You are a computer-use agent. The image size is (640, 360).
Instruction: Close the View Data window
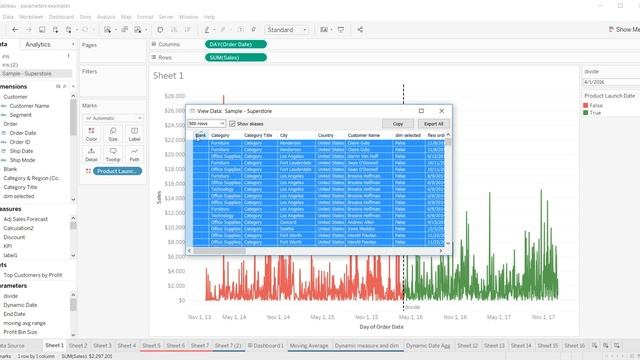(x=442, y=111)
